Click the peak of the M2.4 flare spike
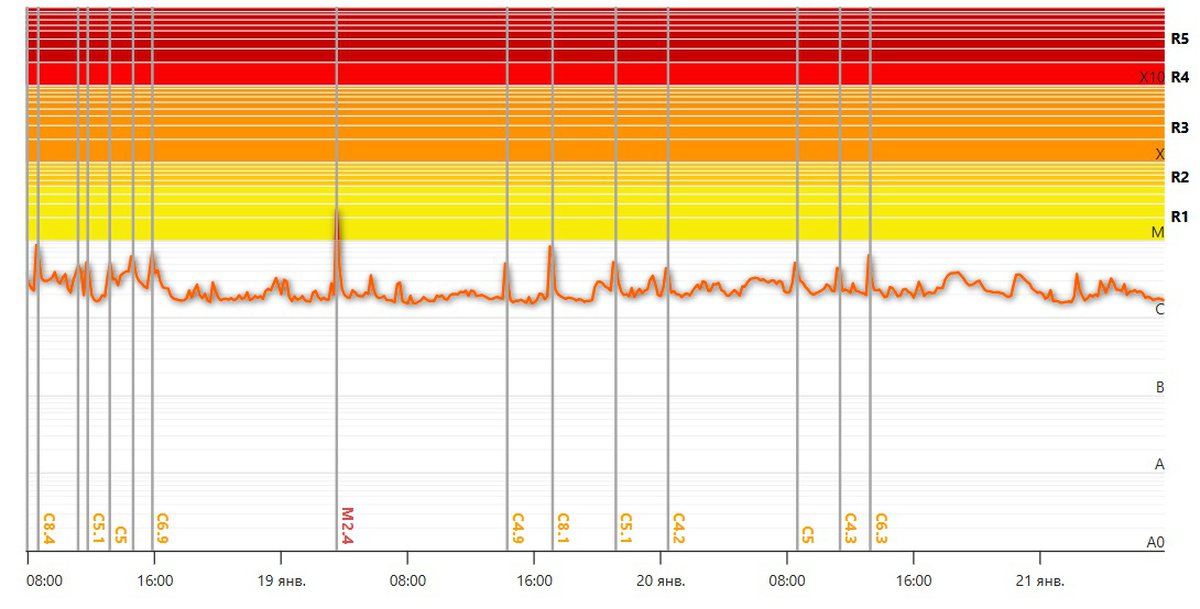Viewport: 1200px width, 609px height. click(x=337, y=210)
